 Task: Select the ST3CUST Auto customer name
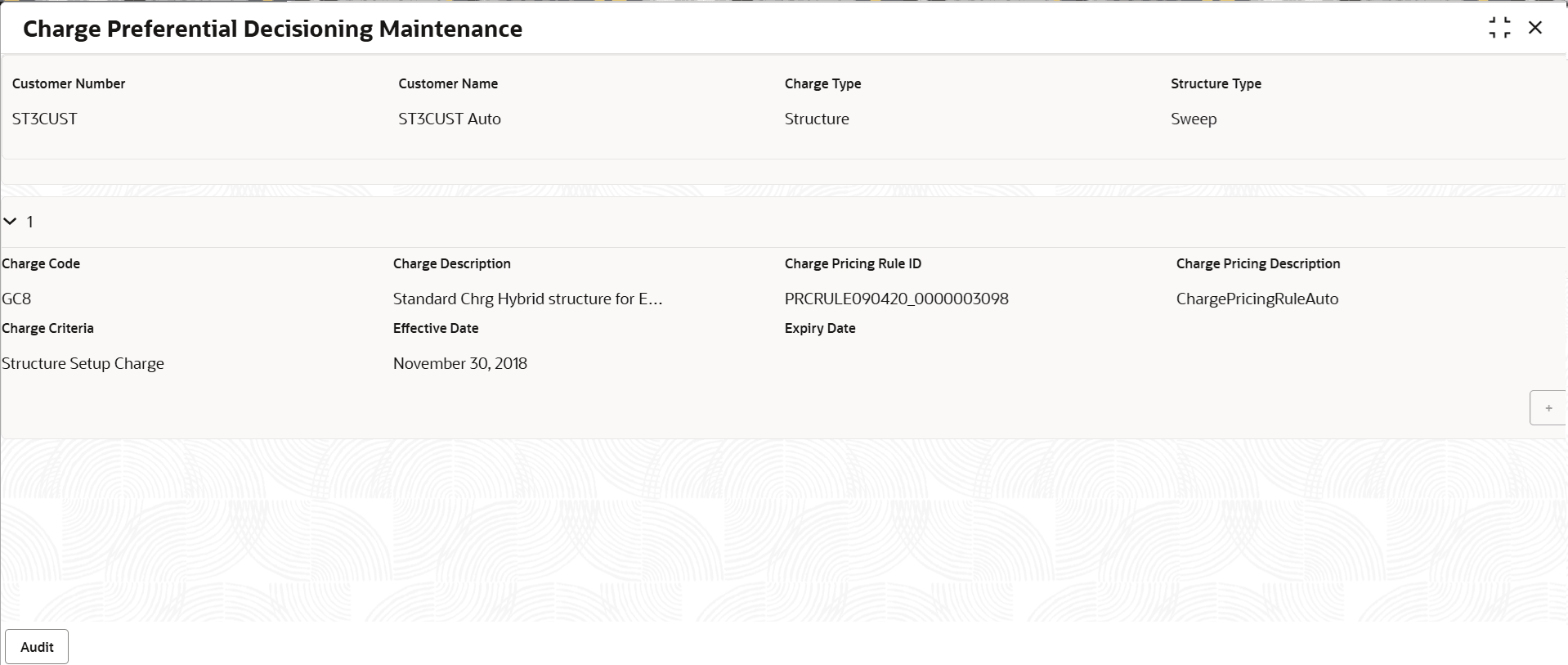click(x=450, y=119)
